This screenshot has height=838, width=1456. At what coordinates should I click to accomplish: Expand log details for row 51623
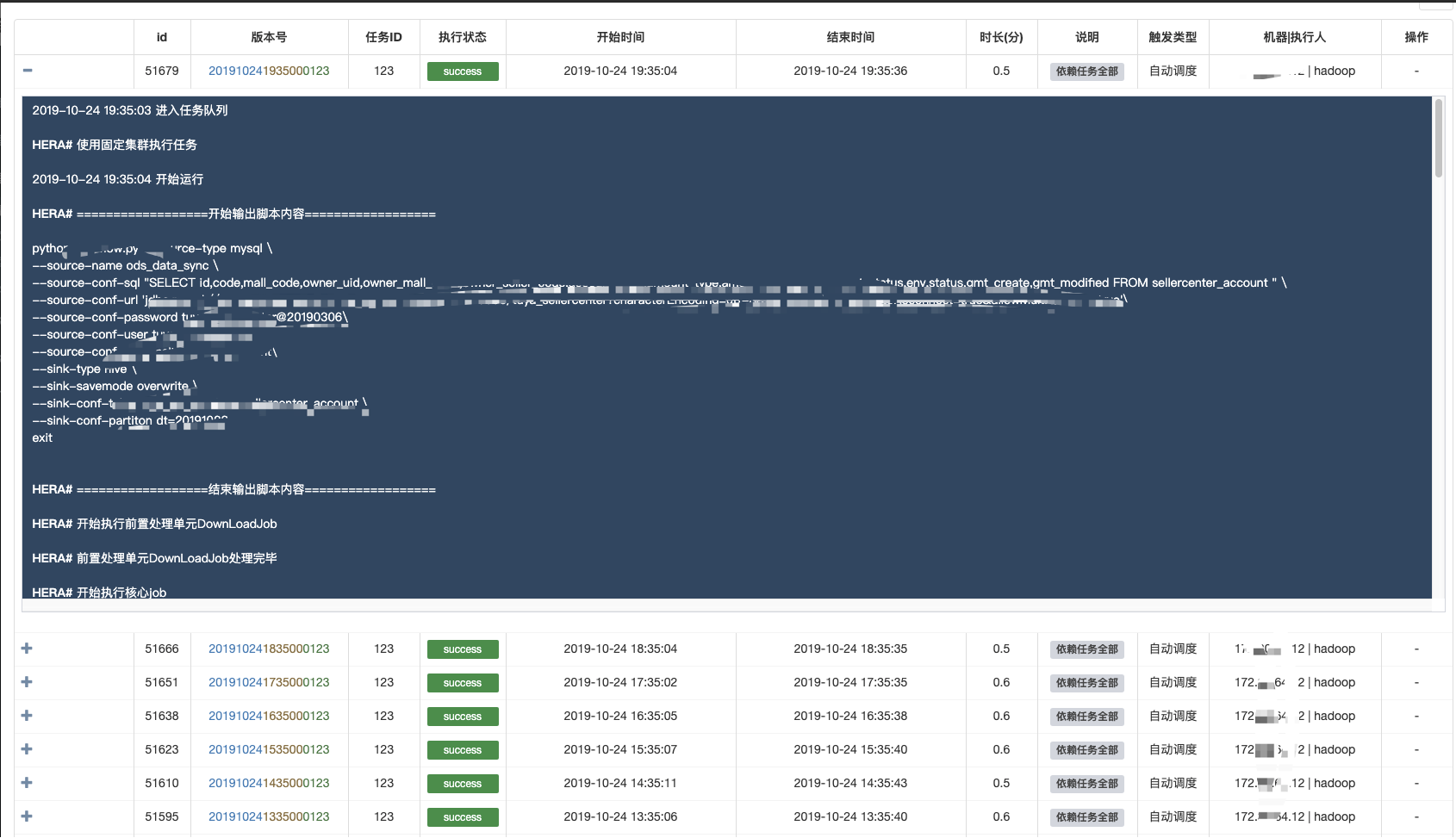pos(27,749)
